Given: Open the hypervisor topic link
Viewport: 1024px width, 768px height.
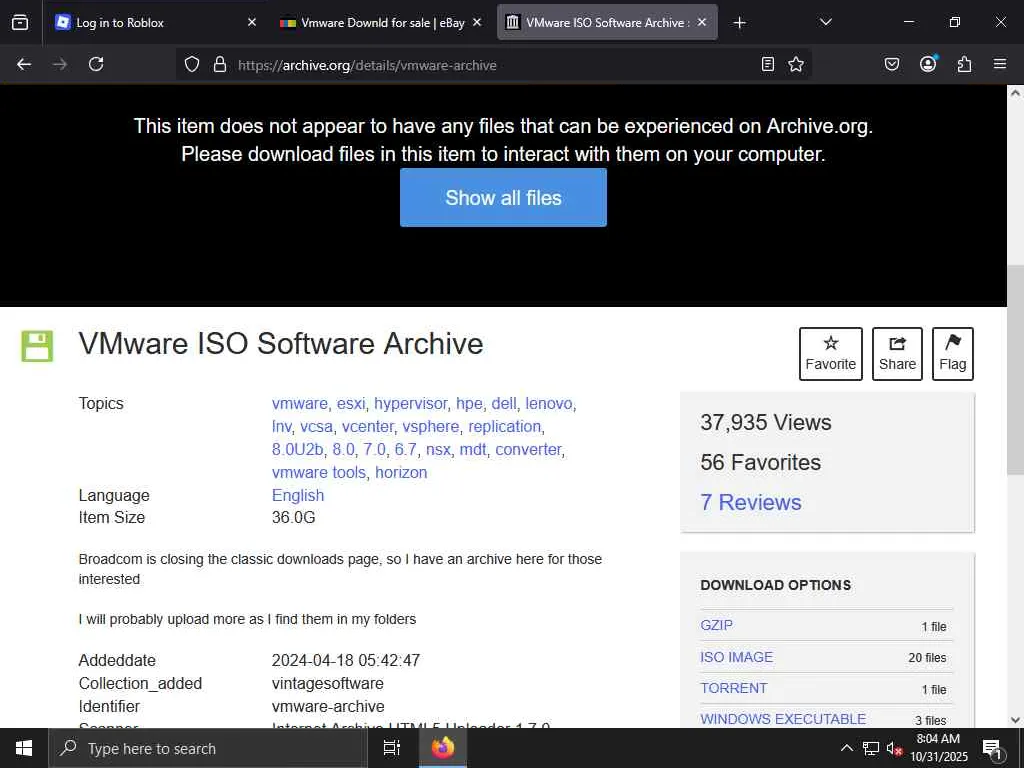Looking at the screenshot, I should (410, 404).
